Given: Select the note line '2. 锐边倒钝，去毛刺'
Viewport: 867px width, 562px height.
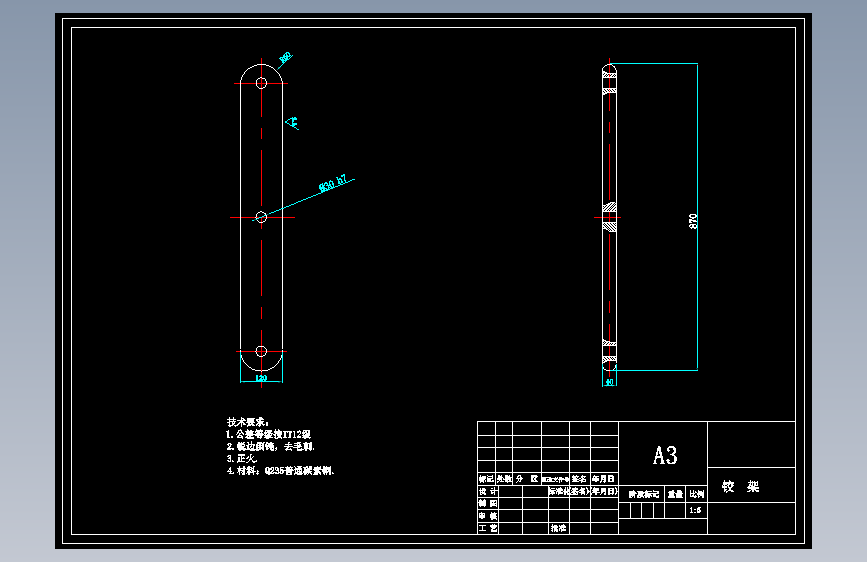Looking at the screenshot, I should 271,446.
